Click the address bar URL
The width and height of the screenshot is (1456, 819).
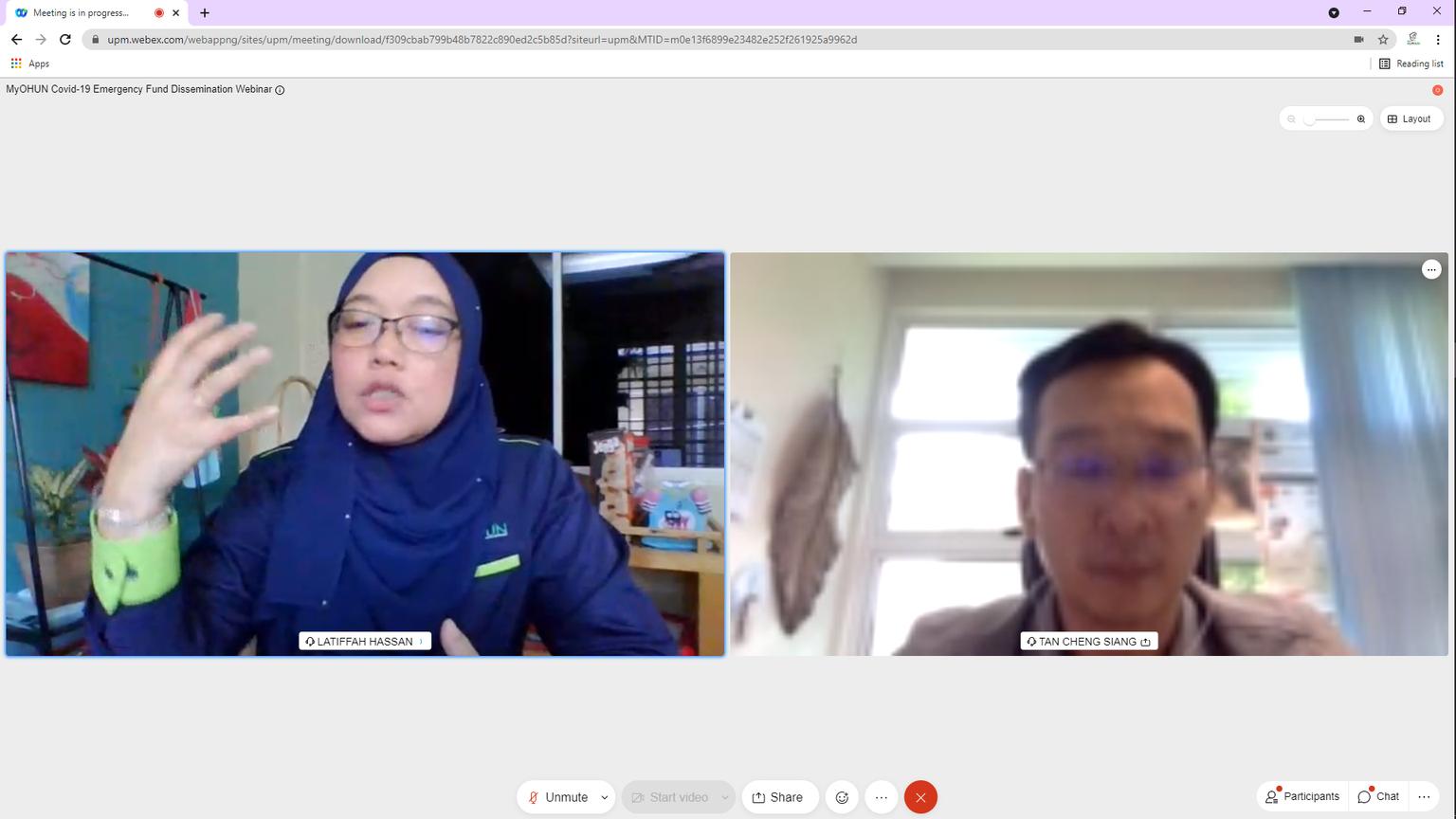tap(482, 40)
